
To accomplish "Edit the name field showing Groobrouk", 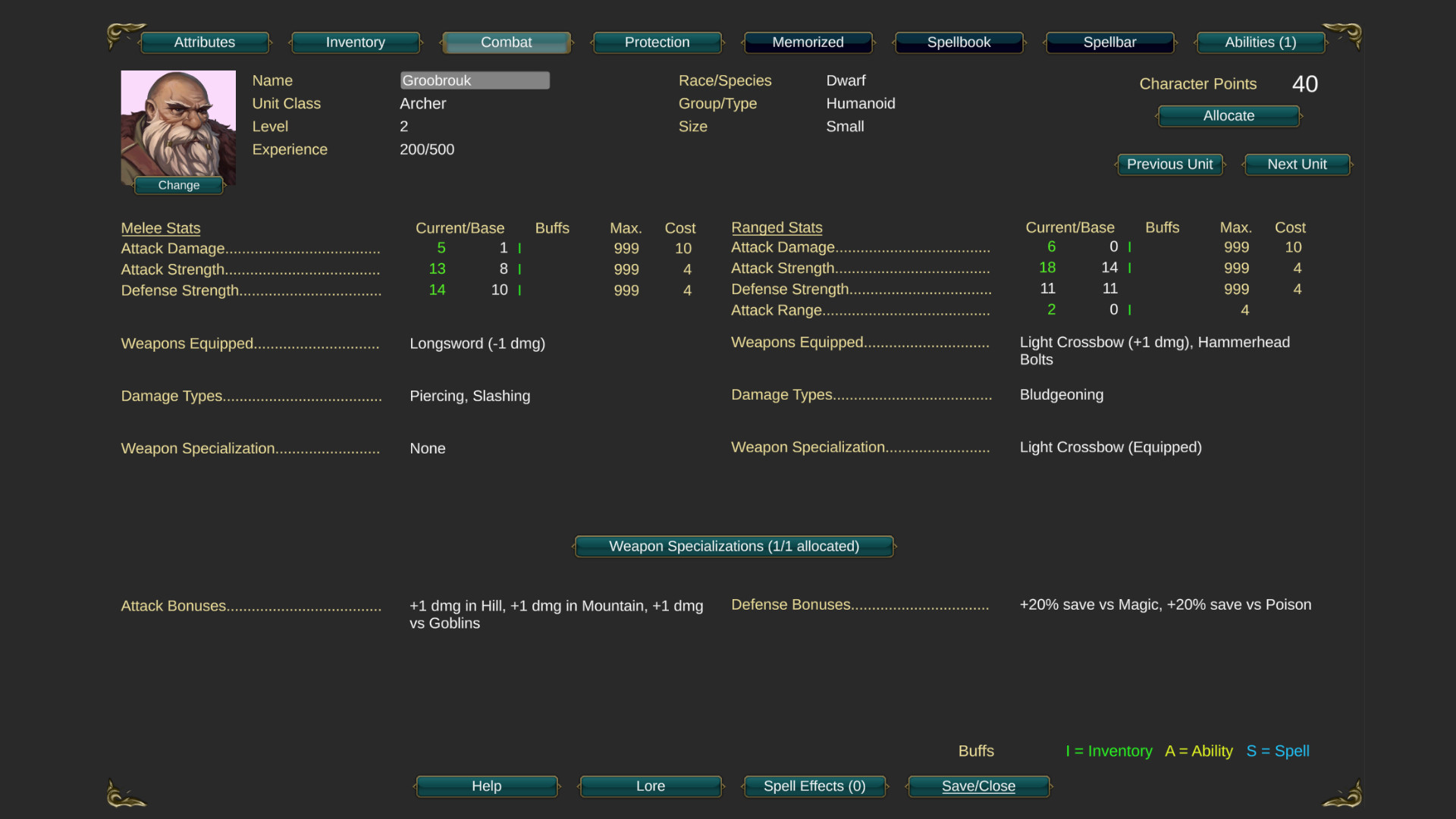I will pyautogui.click(x=475, y=80).
